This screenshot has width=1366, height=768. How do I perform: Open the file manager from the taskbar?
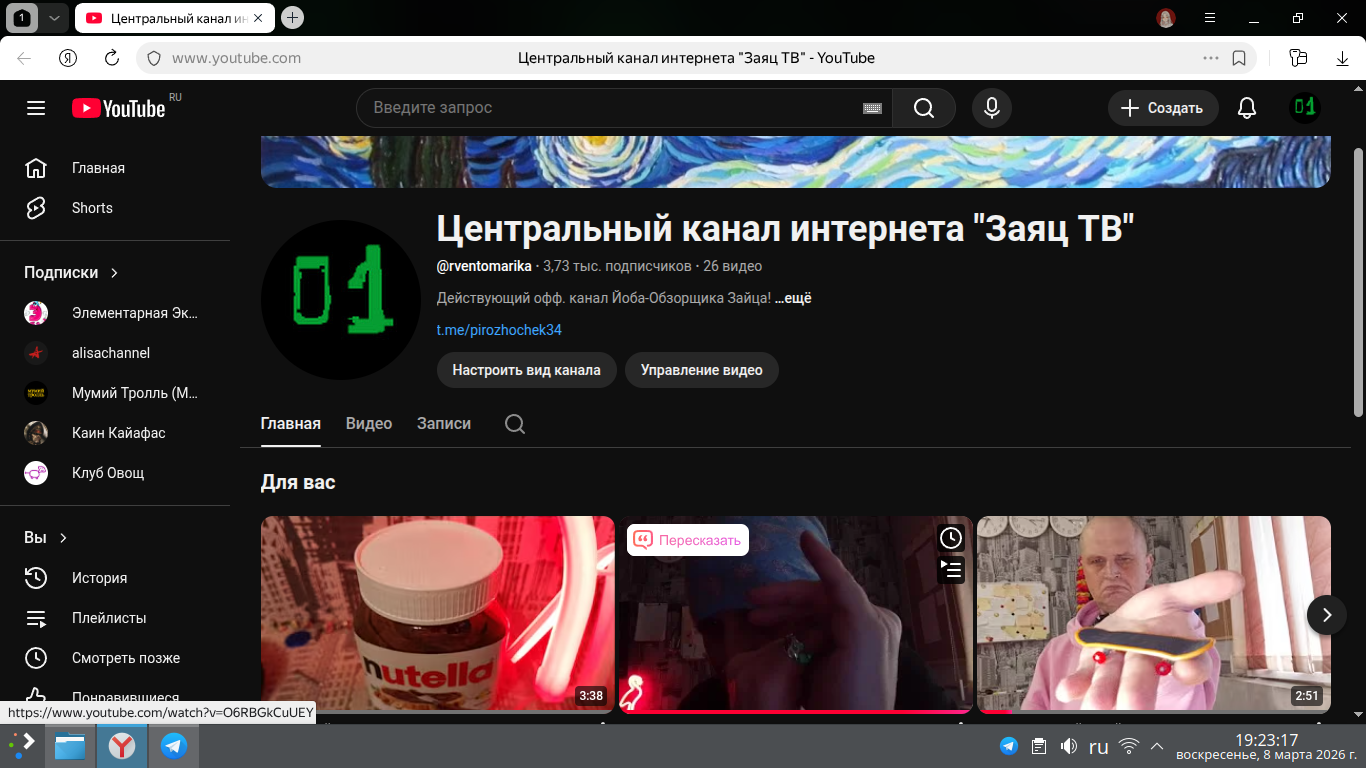coord(70,746)
